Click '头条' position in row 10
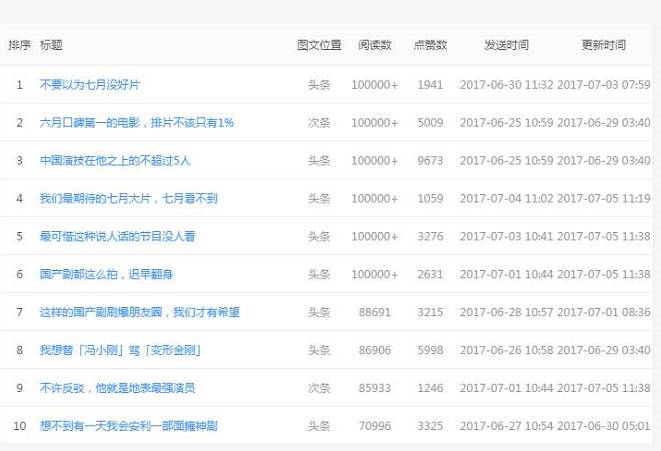Viewport: 661px width, 451px height. tap(319, 426)
